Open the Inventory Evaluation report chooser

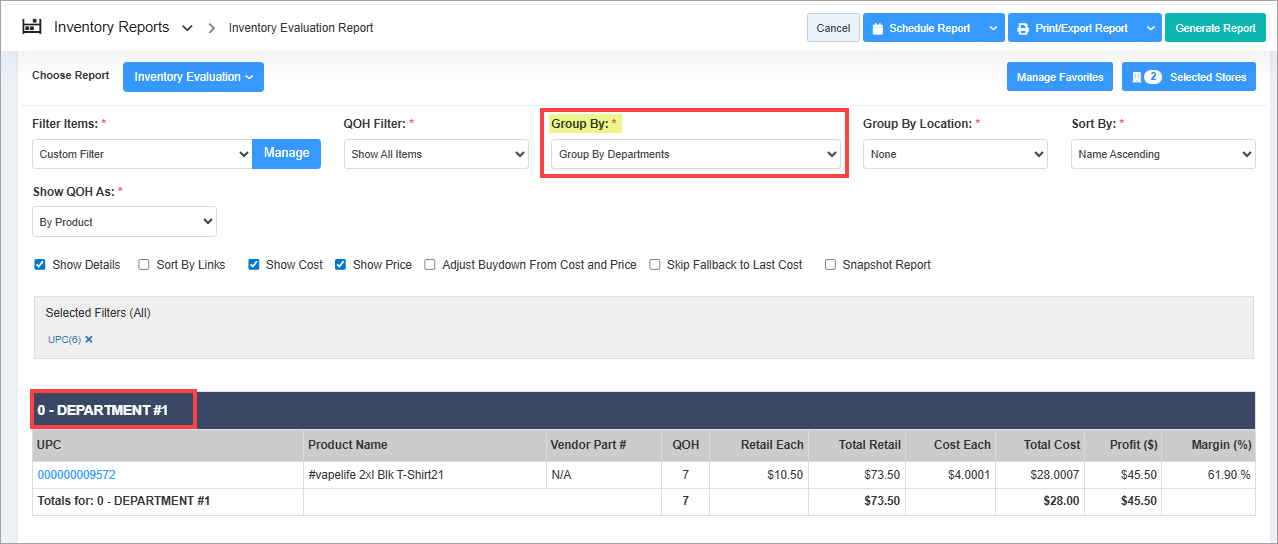pyautogui.click(x=193, y=77)
